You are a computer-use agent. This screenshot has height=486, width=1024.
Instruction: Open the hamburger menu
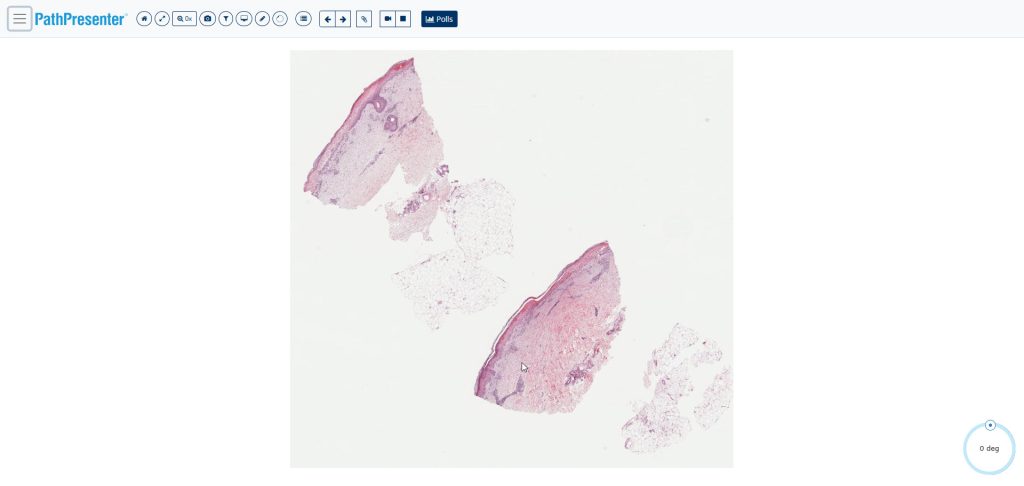point(20,19)
